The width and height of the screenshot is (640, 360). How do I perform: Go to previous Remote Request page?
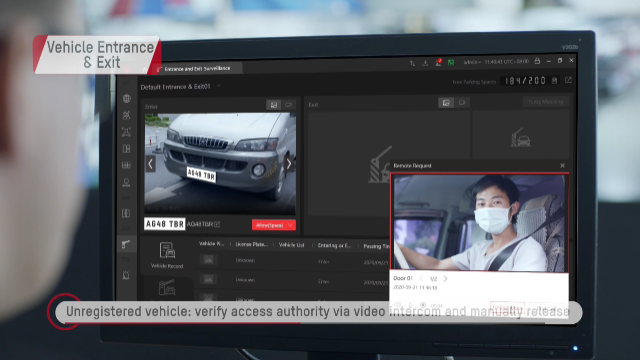point(422,279)
